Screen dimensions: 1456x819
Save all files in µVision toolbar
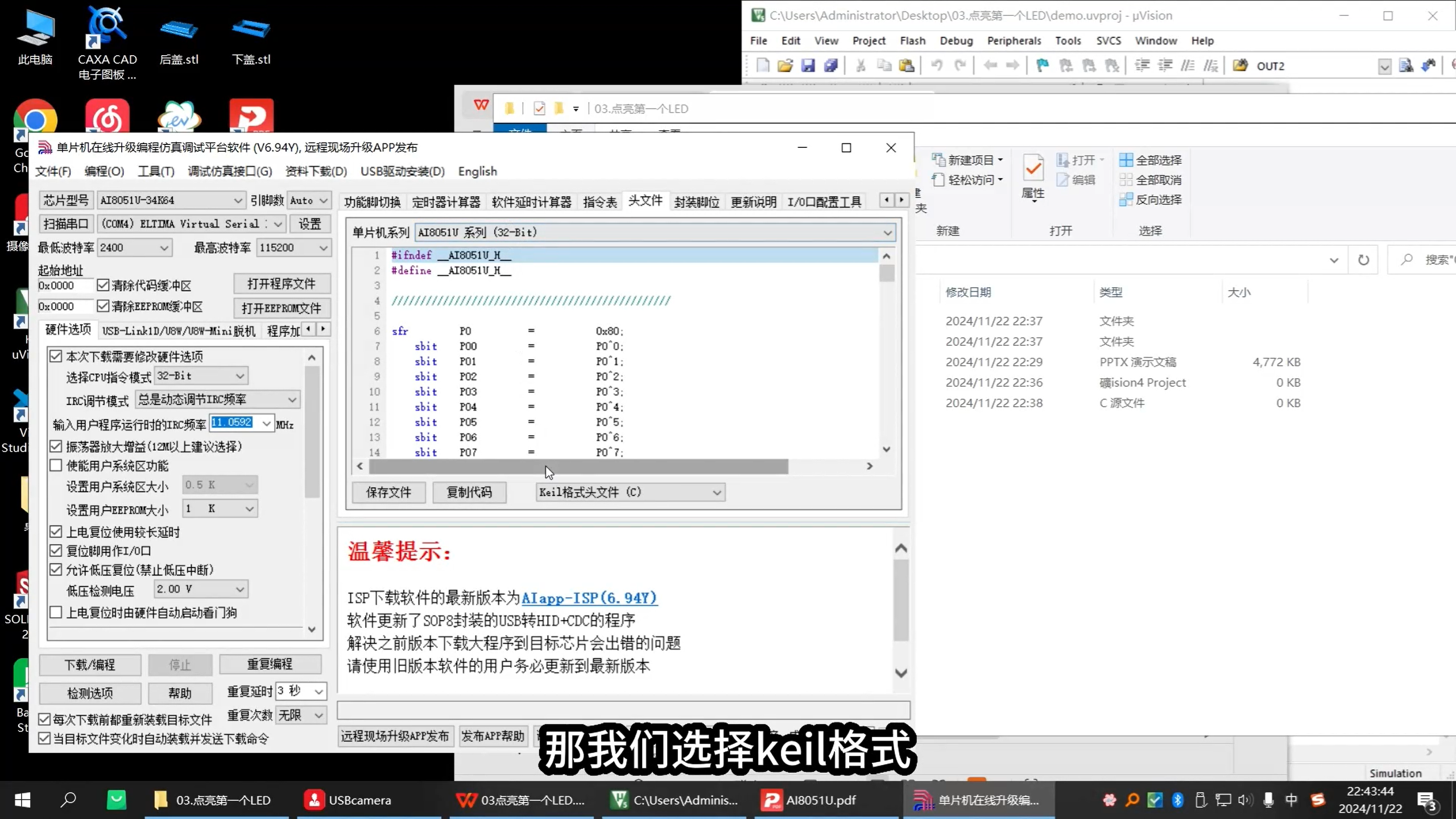click(x=831, y=65)
